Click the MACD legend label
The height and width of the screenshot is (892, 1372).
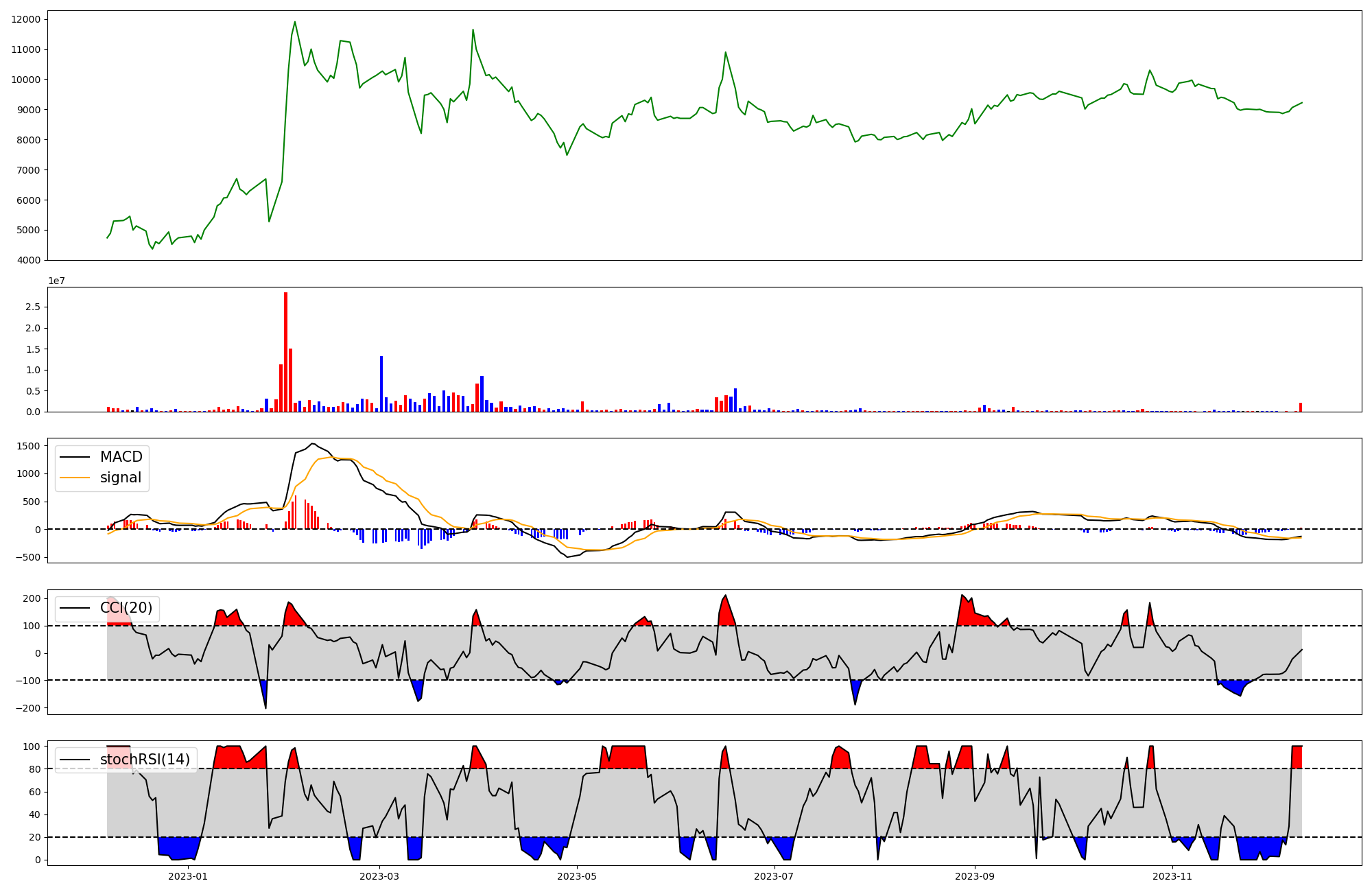pyautogui.click(x=121, y=457)
